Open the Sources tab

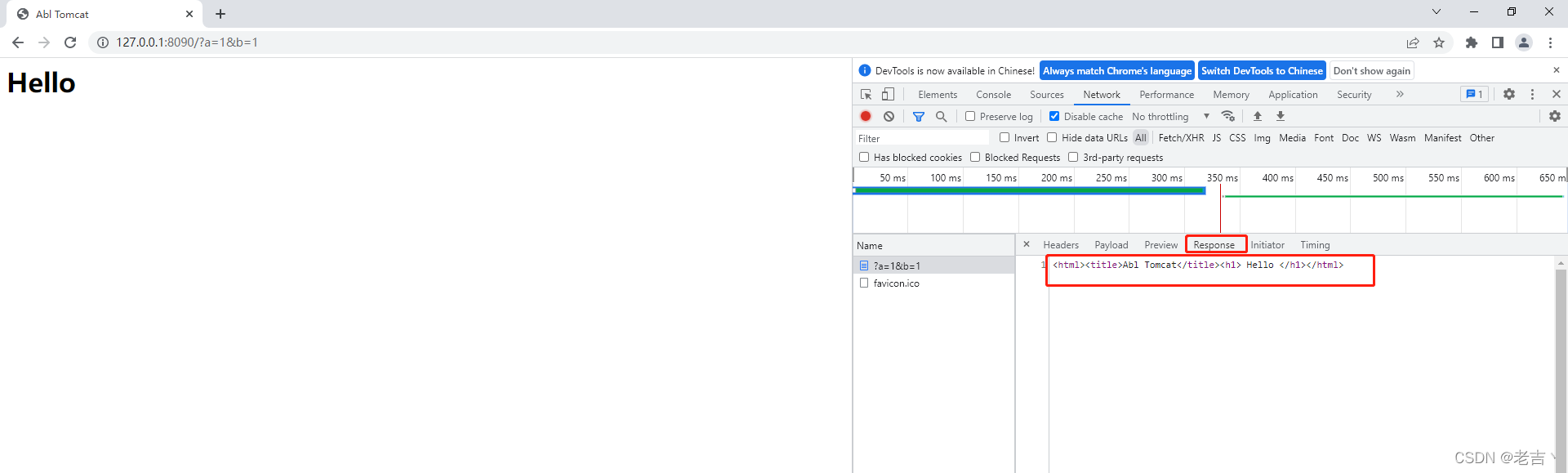(1047, 95)
